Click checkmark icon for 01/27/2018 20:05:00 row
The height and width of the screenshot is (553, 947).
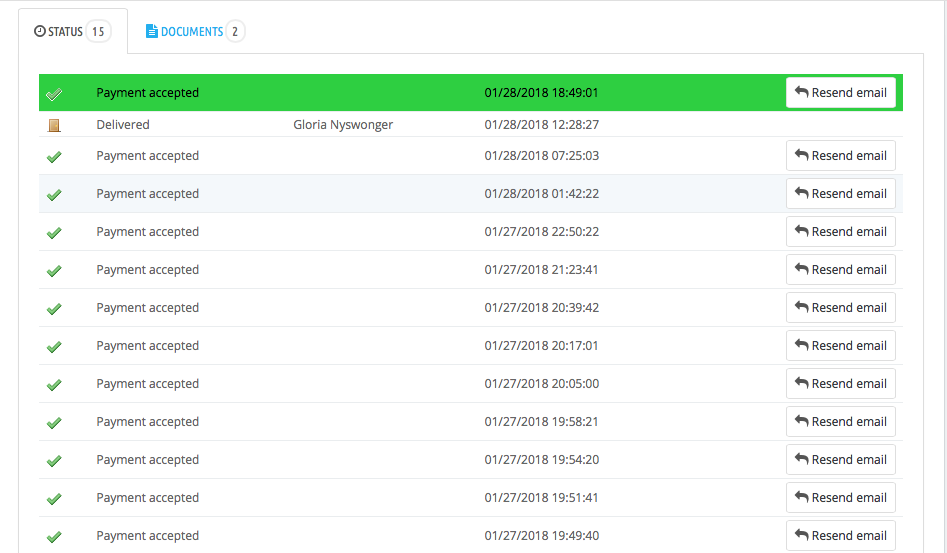[54, 385]
